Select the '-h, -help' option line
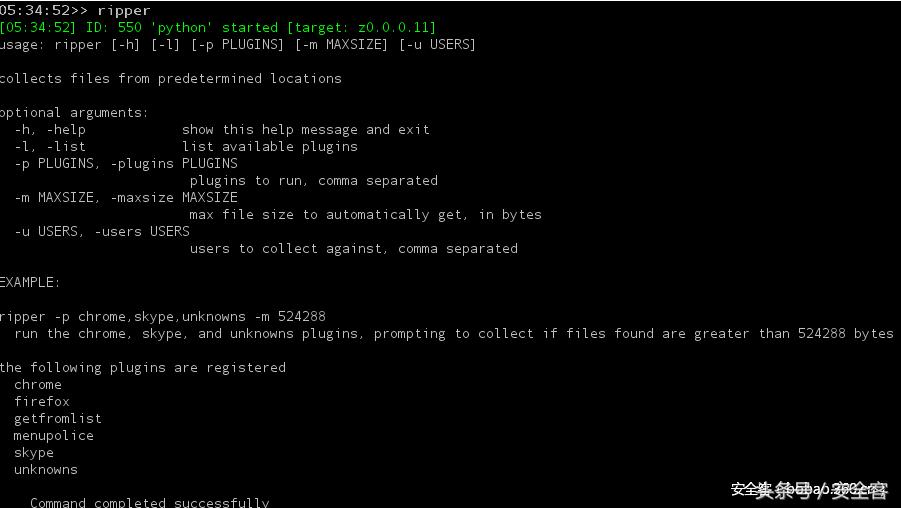Viewport: 901px width, 508px height. point(50,129)
